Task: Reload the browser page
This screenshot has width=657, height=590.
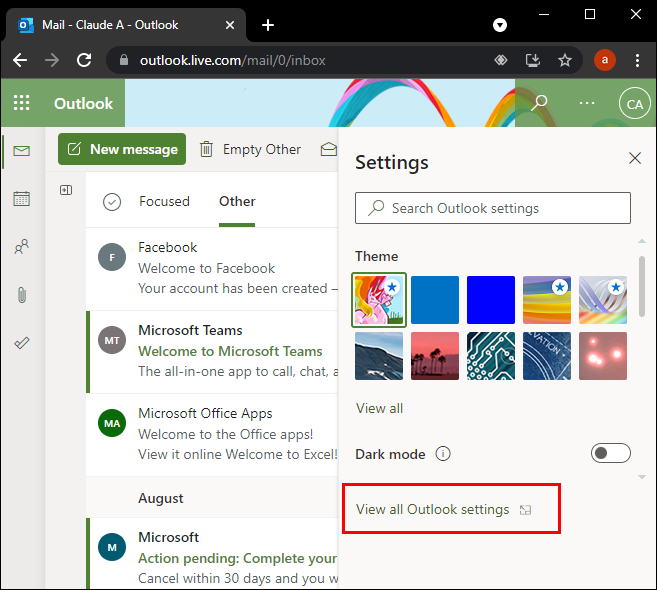Action: click(84, 60)
